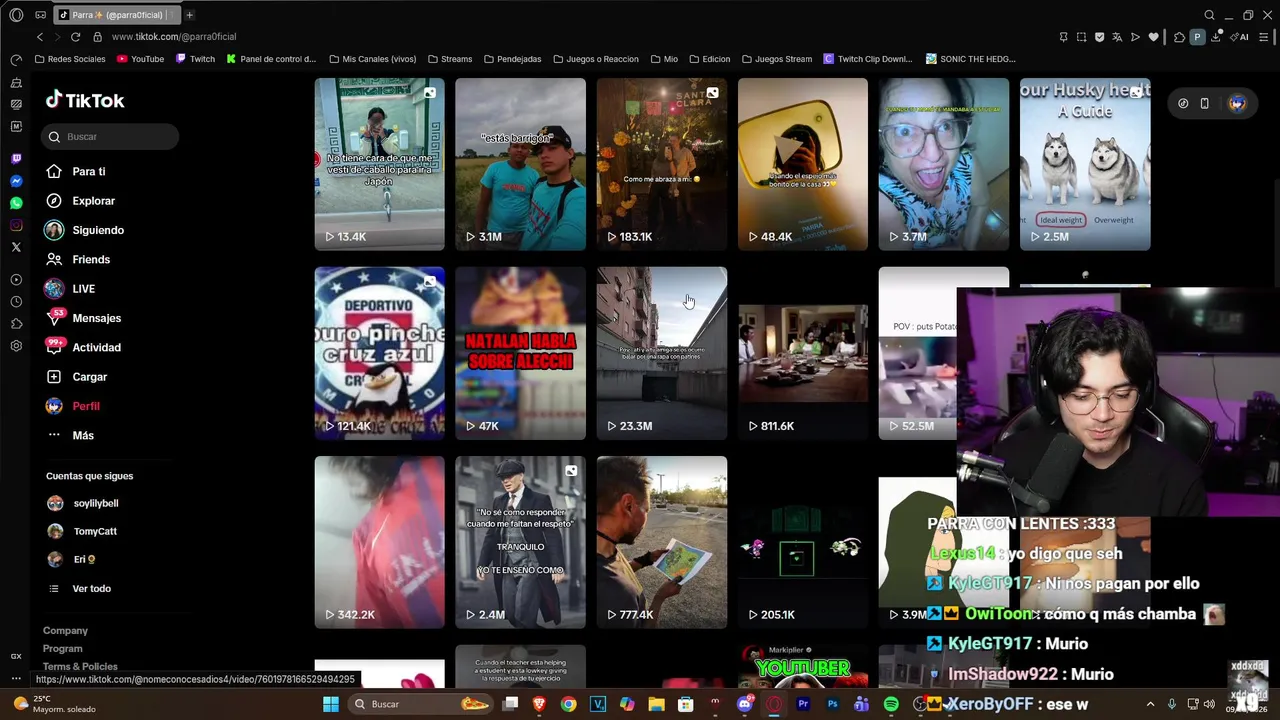This screenshot has width=1280, height=720.
Task: Expand the Juegos Stream bookmark folder
Action: (x=776, y=59)
